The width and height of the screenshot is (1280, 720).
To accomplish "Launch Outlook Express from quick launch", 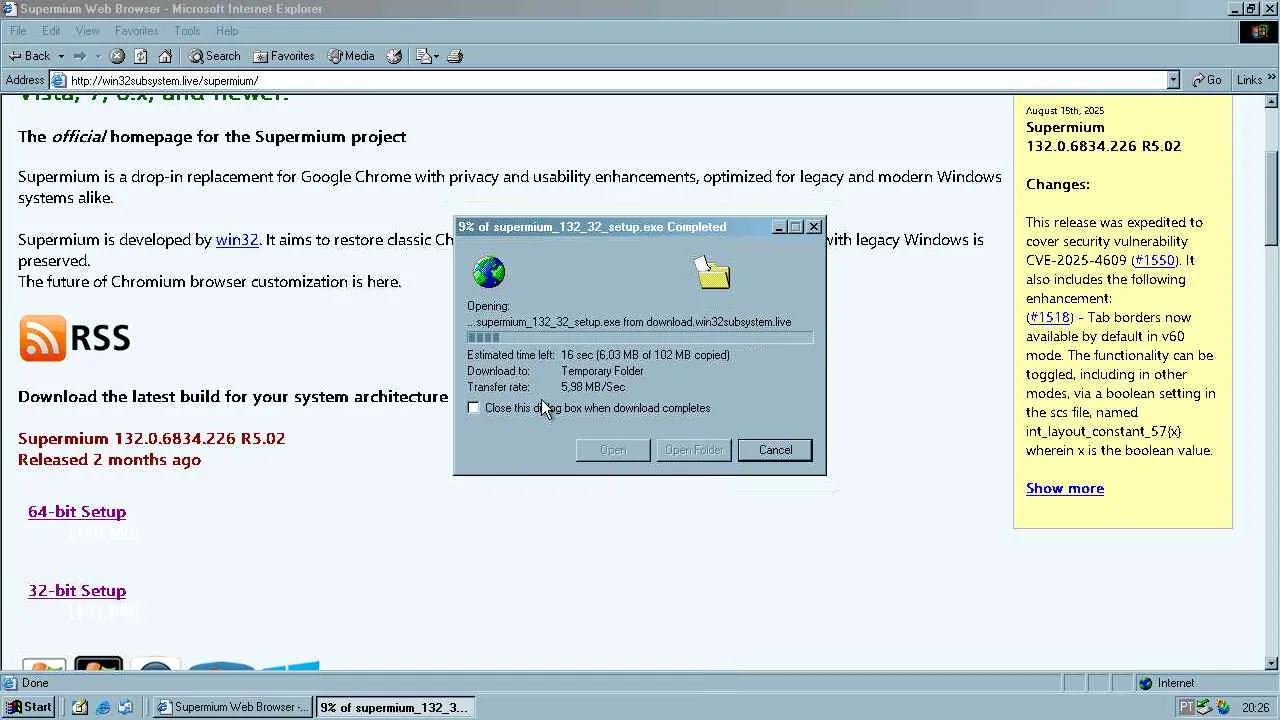I will point(125,707).
